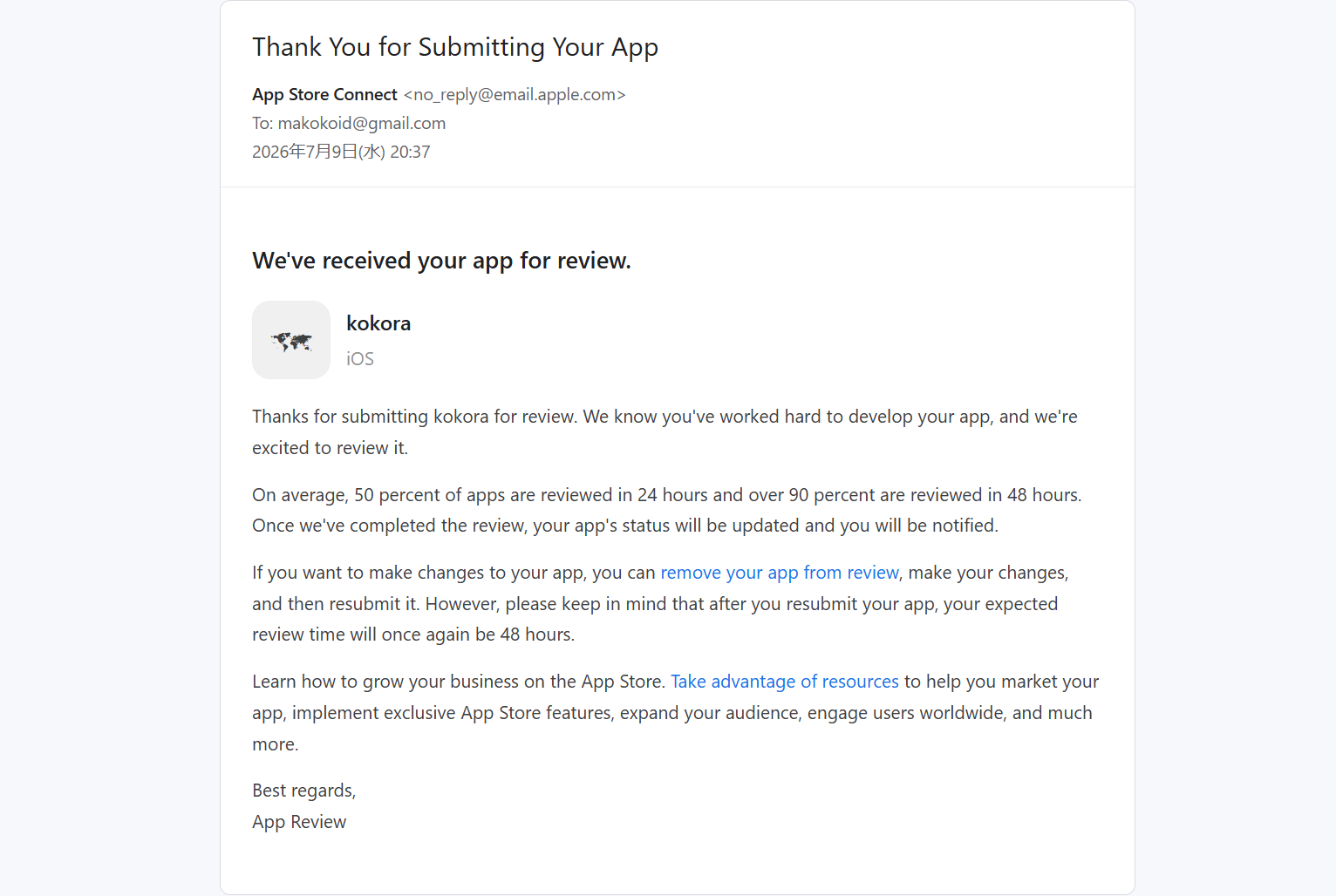This screenshot has height=896, width=1336.
Task: Click the paragraph starting 'Thanks for submitting kokora'
Action: coord(665,432)
